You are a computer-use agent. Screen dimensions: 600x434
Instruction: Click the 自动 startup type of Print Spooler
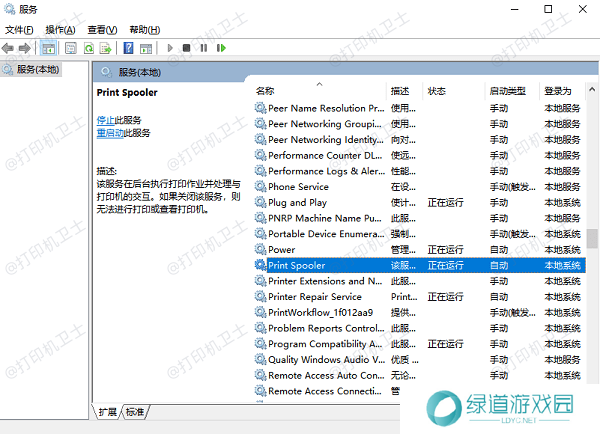[499, 265]
